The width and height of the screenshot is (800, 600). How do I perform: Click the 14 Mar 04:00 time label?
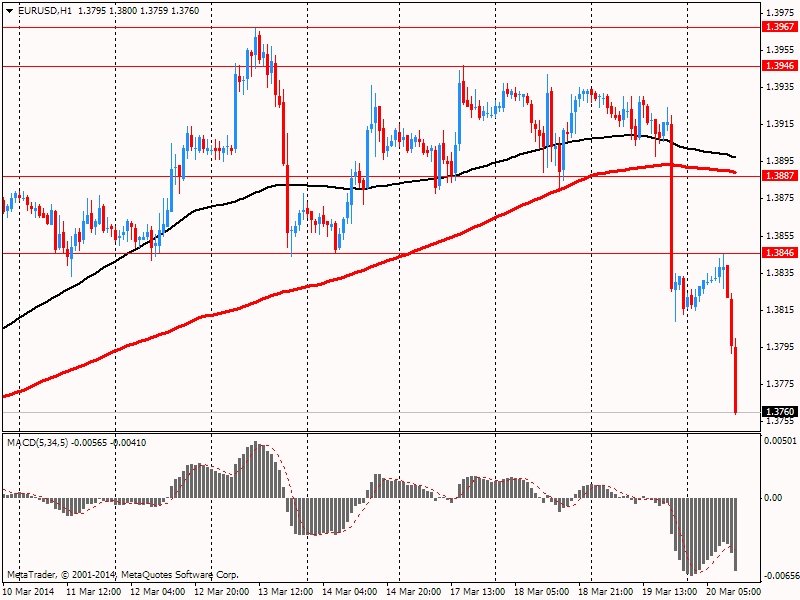coord(350,592)
